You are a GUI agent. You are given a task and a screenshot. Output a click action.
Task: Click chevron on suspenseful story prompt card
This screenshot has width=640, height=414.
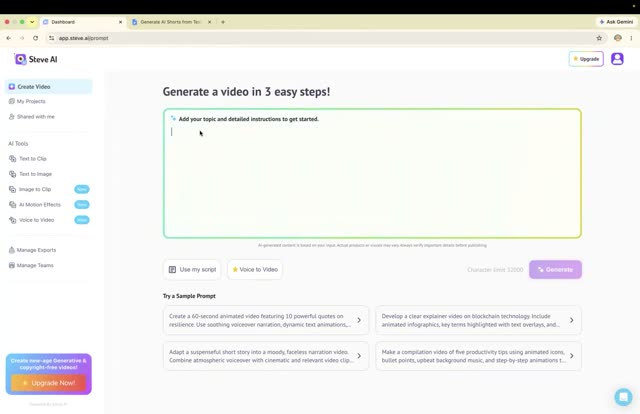tap(359, 356)
